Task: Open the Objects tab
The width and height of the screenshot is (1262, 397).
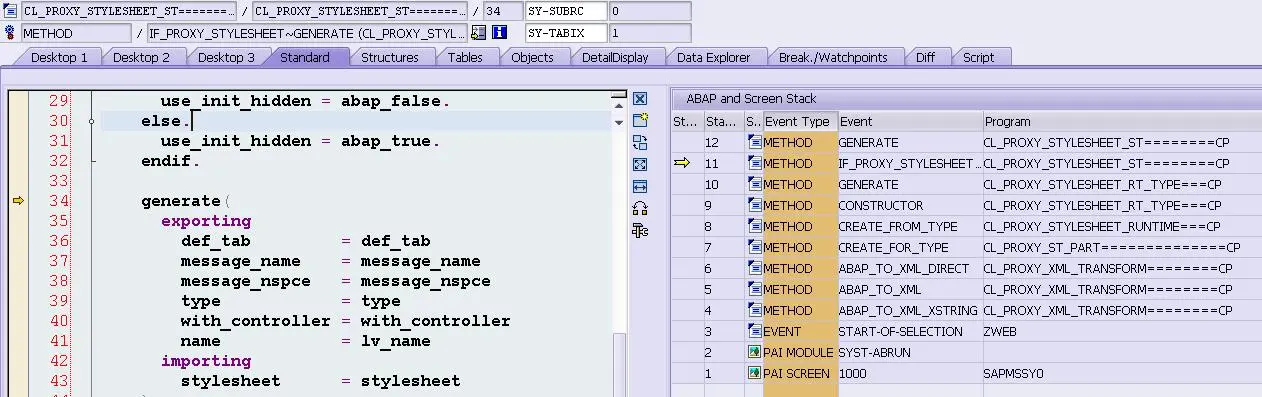Action: (532, 57)
